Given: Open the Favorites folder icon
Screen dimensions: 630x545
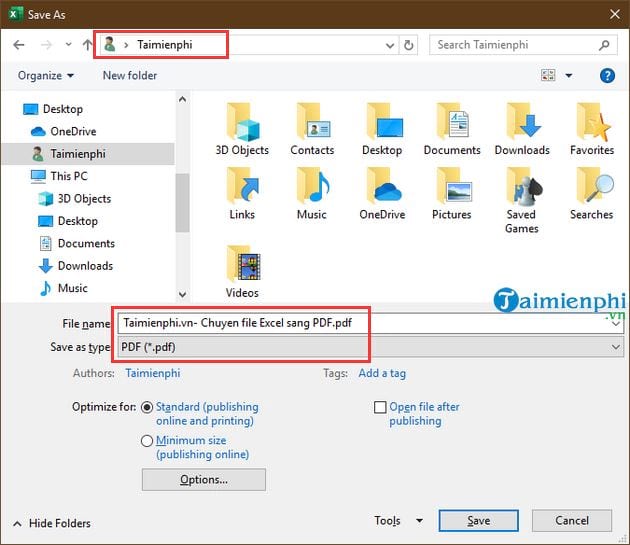Looking at the screenshot, I should (x=592, y=129).
